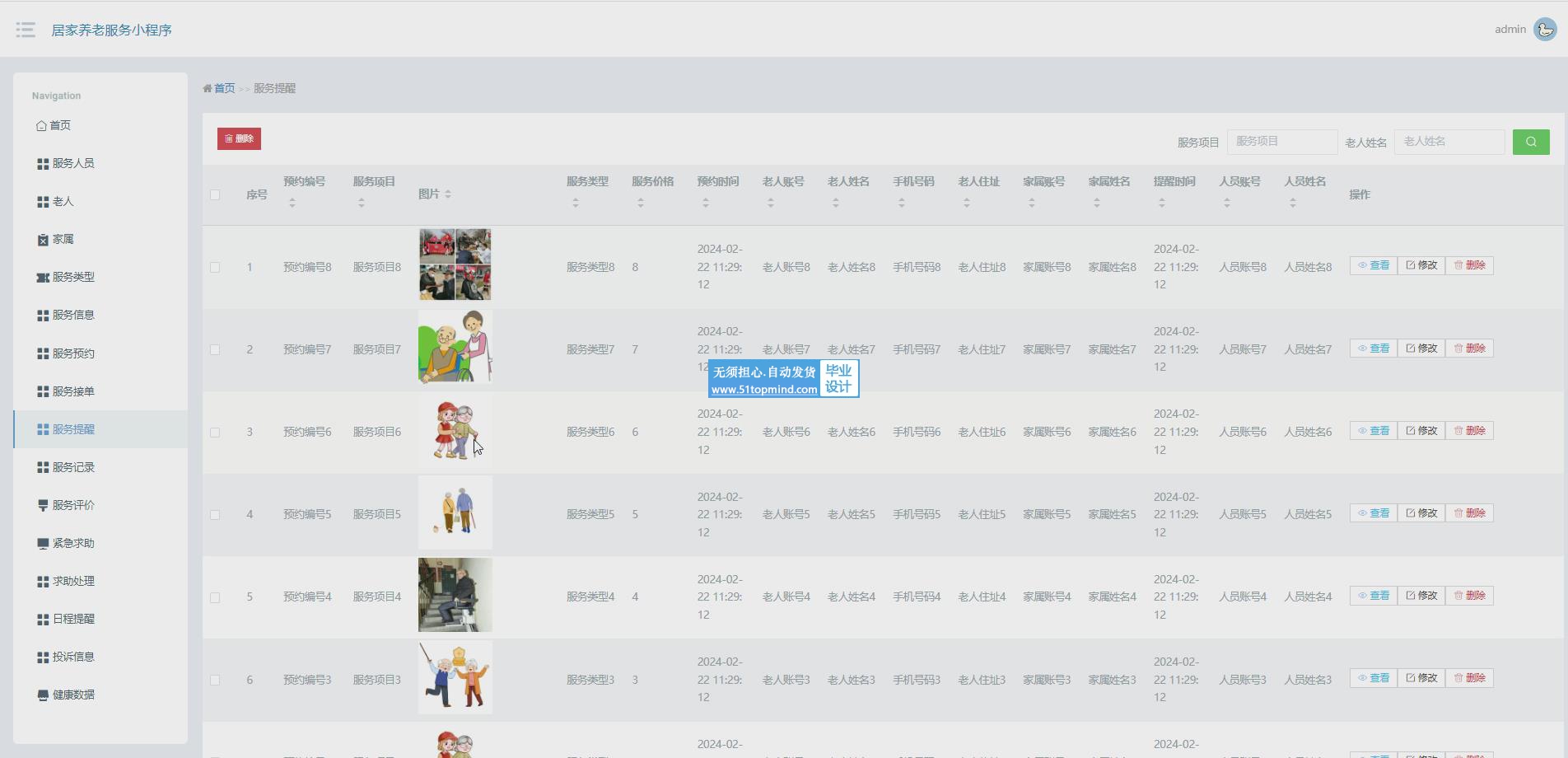Sort by 服务价格 column arrows
The width and height of the screenshot is (1568, 758).
click(x=641, y=203)
